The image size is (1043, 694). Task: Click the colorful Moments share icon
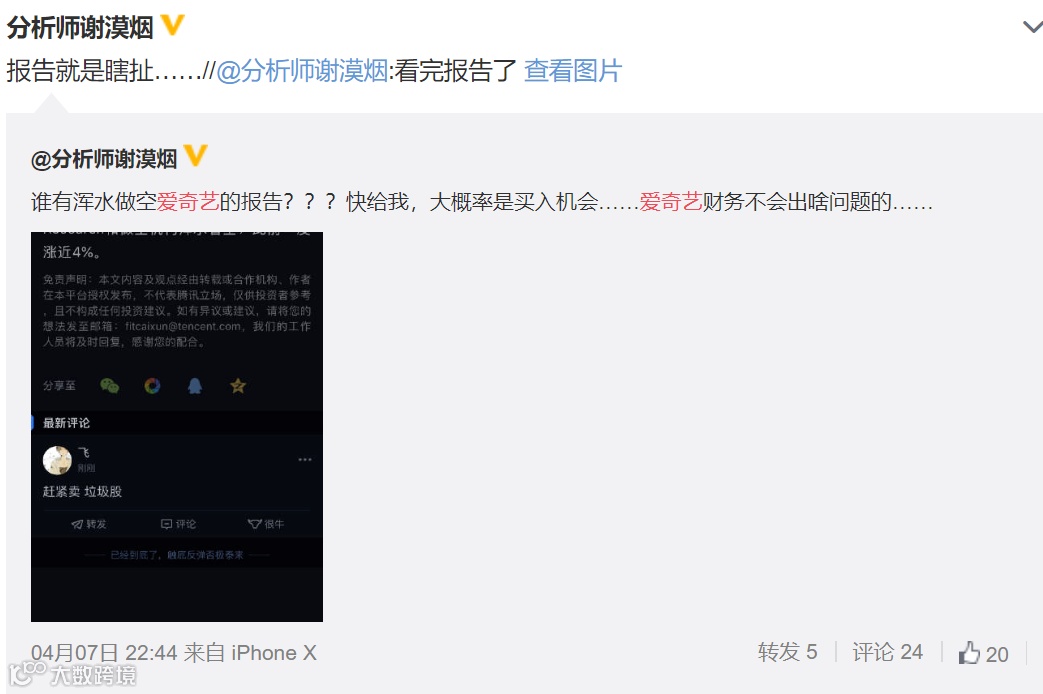click(152, 386)
